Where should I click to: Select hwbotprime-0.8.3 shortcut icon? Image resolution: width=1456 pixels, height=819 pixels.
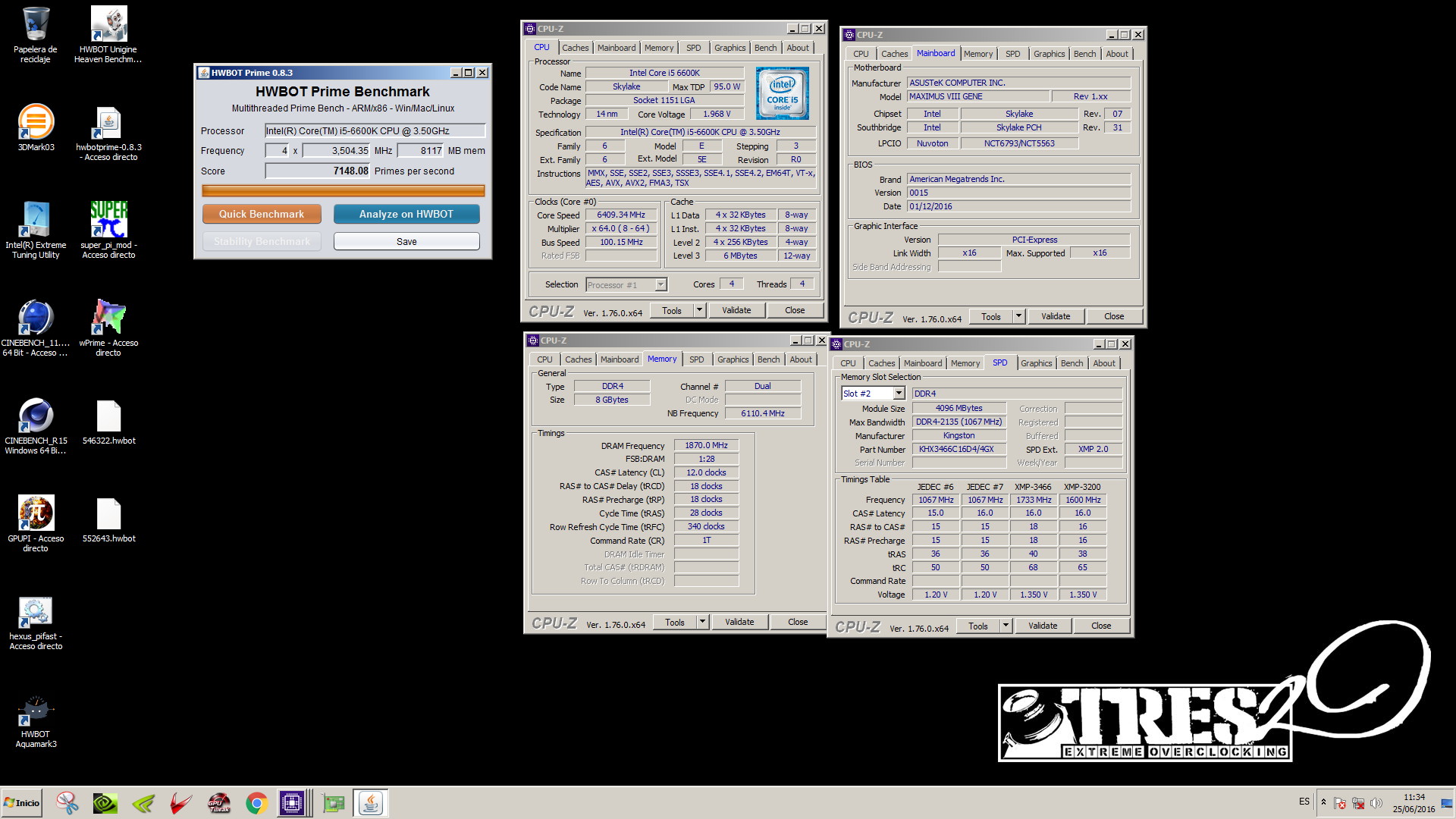(108, 133)
